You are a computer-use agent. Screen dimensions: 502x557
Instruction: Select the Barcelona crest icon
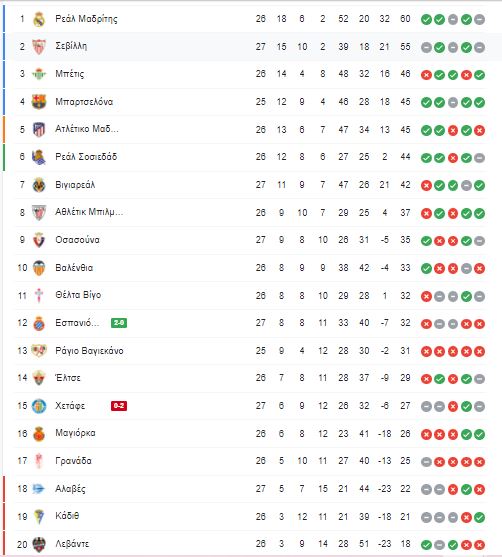39,102
